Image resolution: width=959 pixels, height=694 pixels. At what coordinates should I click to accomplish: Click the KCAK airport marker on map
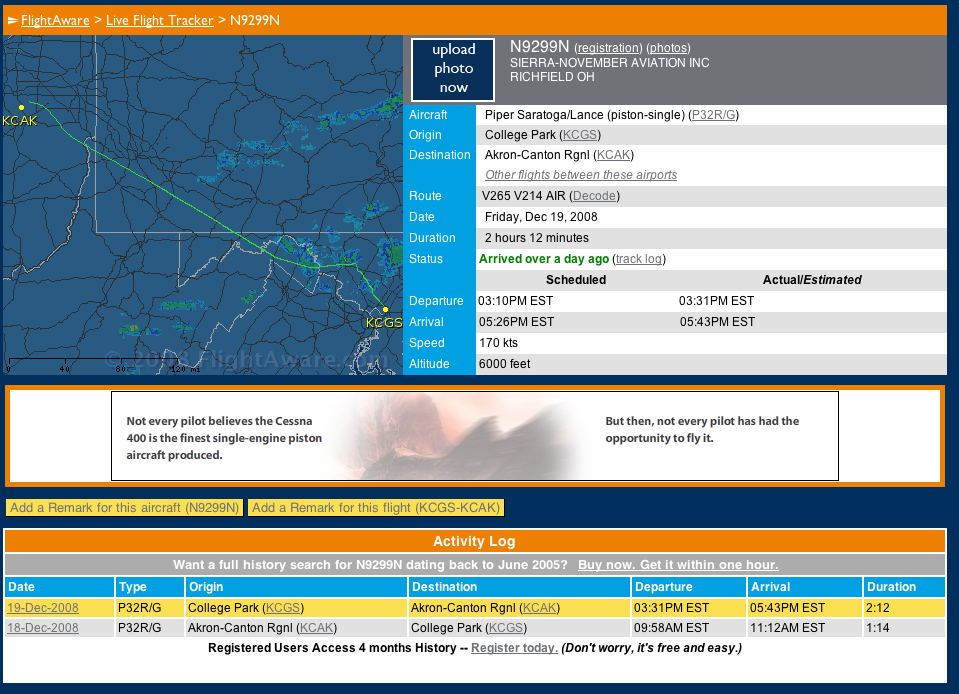pyautogui.click(x=21, y=108)
